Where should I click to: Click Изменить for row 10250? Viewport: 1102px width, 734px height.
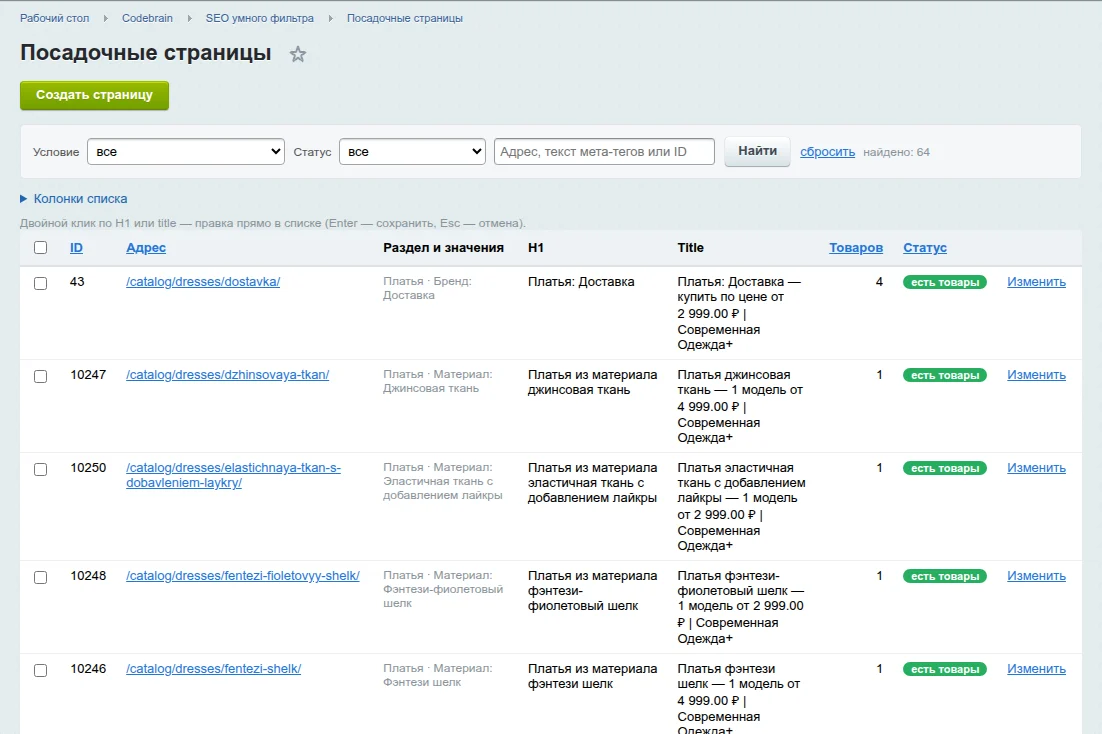click(x=1036, y=468)
